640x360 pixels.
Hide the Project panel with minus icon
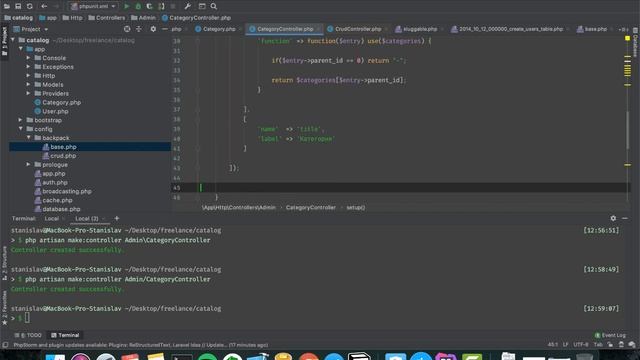[x=164, y=29]
